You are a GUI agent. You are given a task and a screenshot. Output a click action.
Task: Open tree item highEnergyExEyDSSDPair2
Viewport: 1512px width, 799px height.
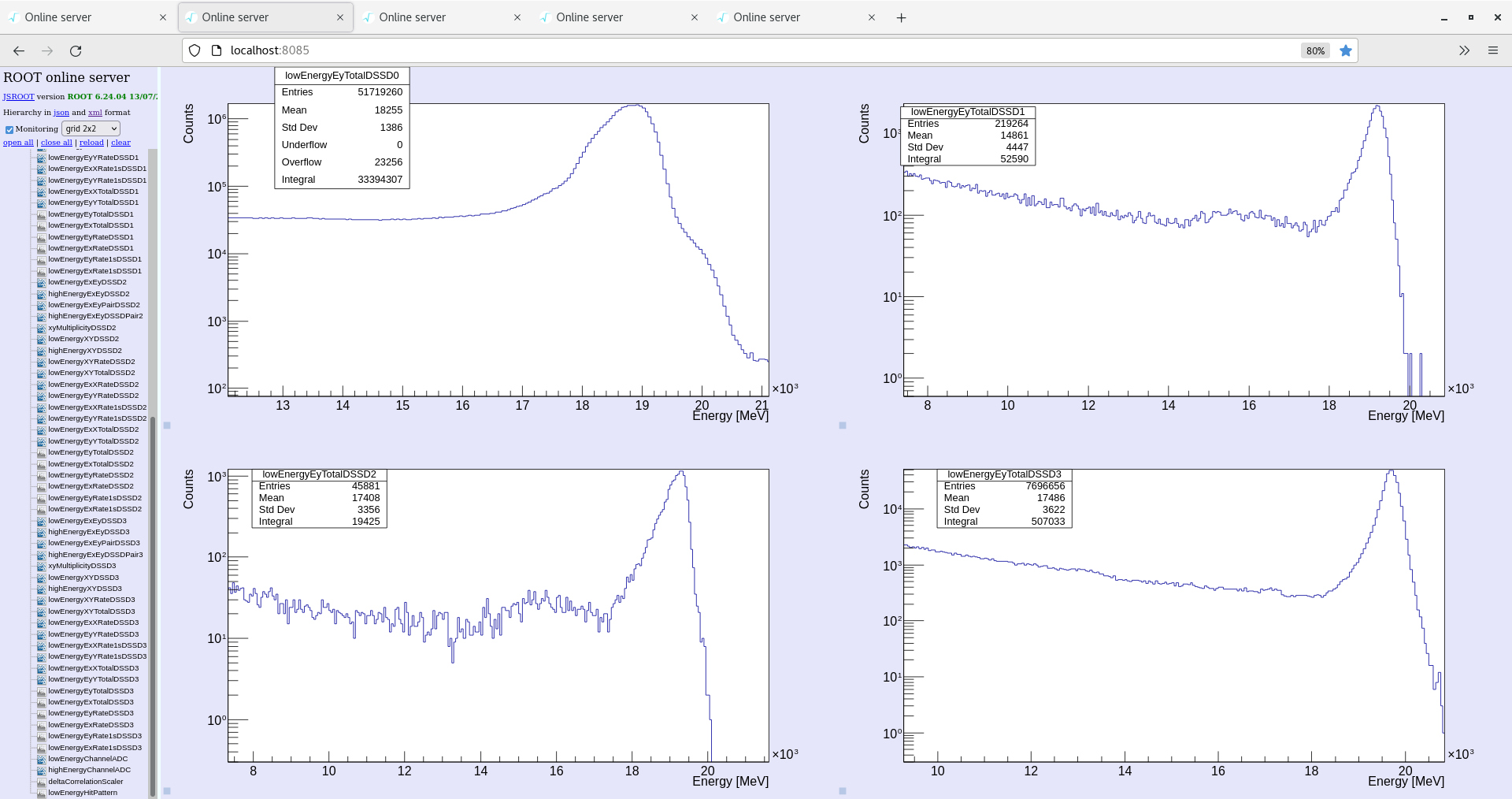95,316
